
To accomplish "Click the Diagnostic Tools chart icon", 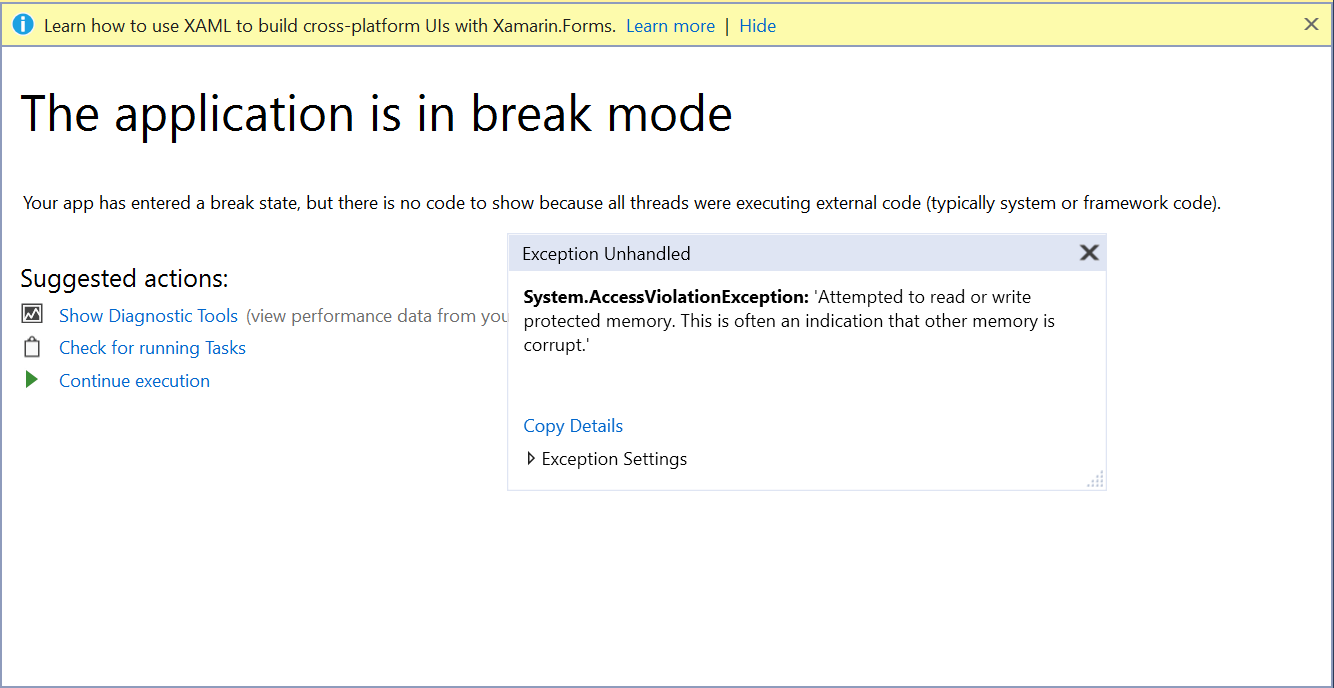I will [33, 313].
